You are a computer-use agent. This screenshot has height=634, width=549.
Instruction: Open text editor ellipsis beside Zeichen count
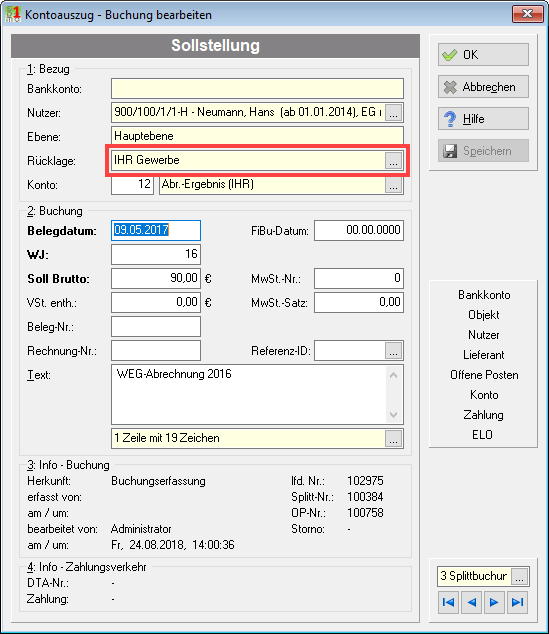[393, 438]
